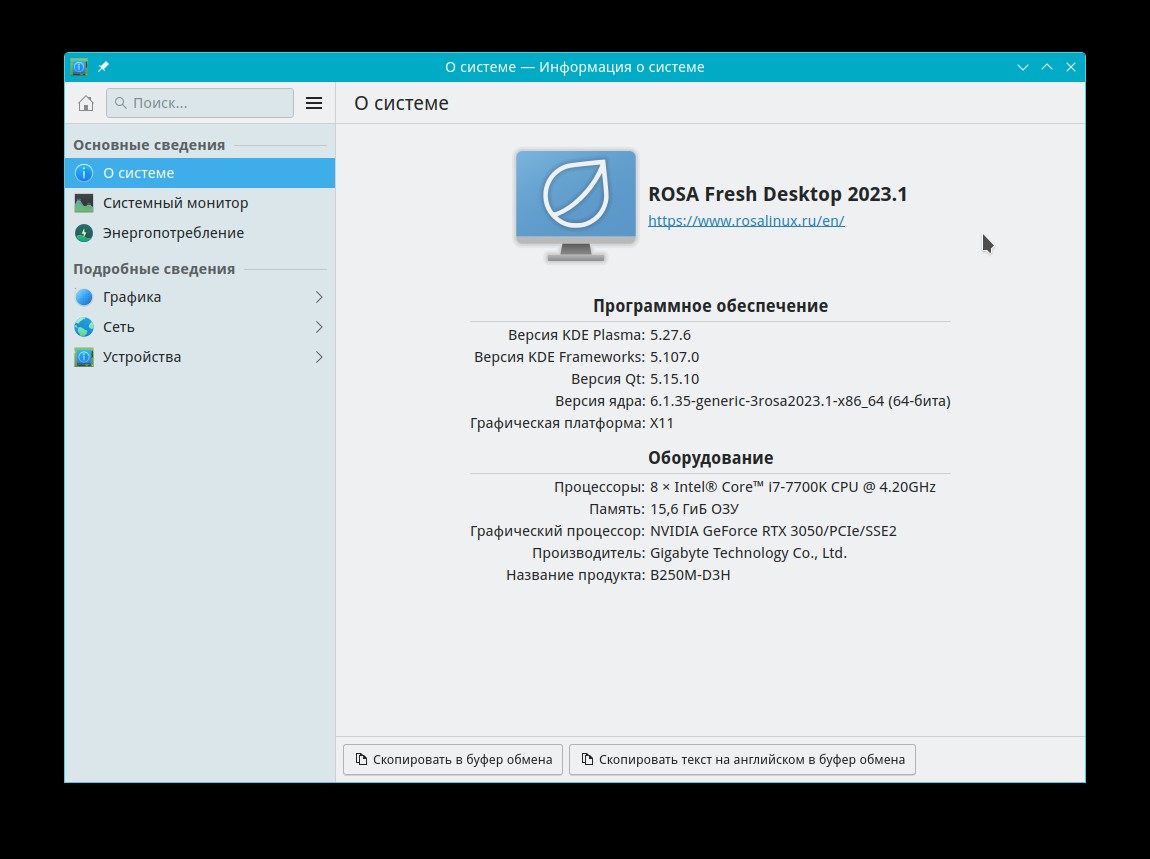Maximize the window with up chevron

(x=1047, y=67)
